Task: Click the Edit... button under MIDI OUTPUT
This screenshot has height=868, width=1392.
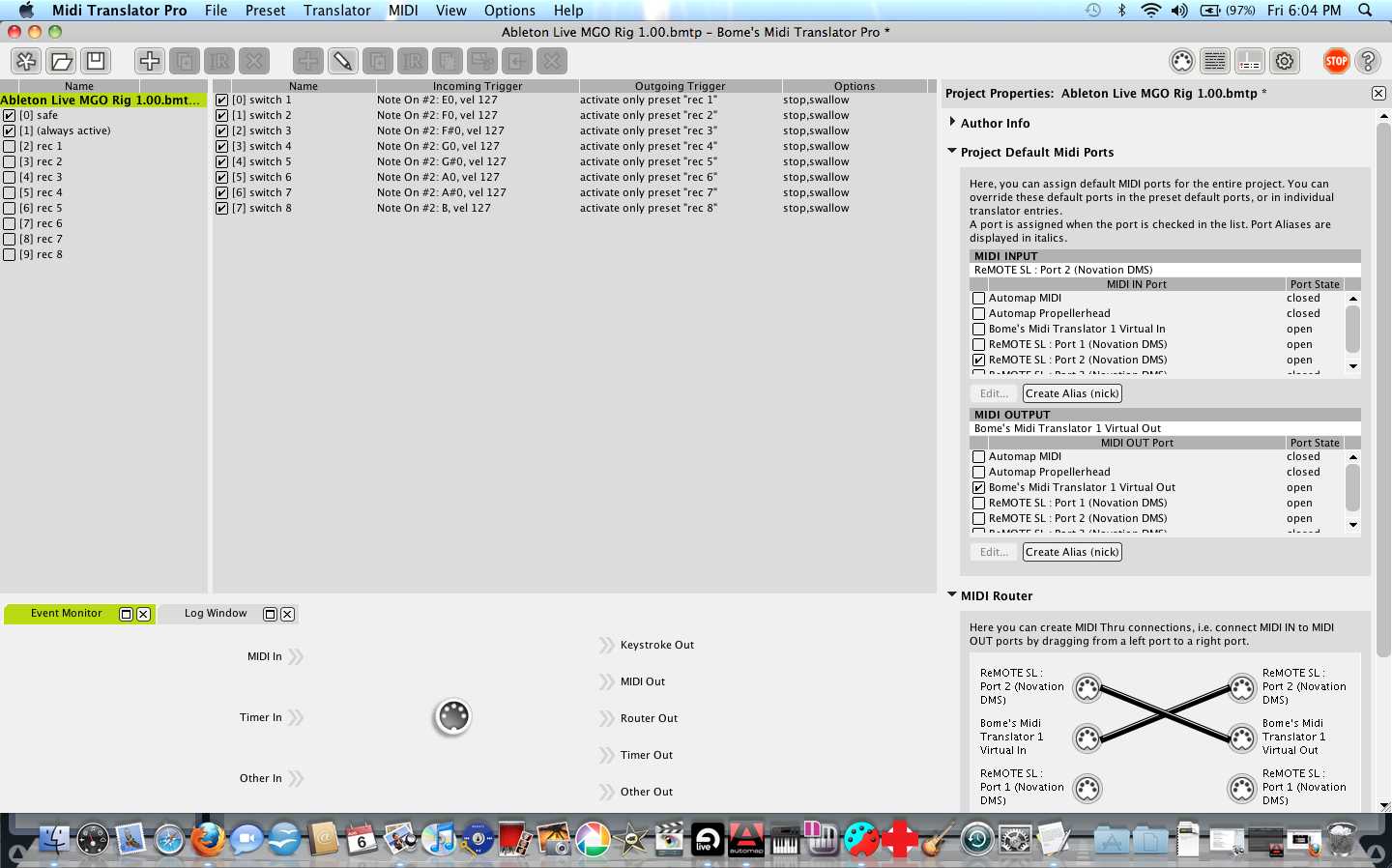Action: (x=994, y=552)
